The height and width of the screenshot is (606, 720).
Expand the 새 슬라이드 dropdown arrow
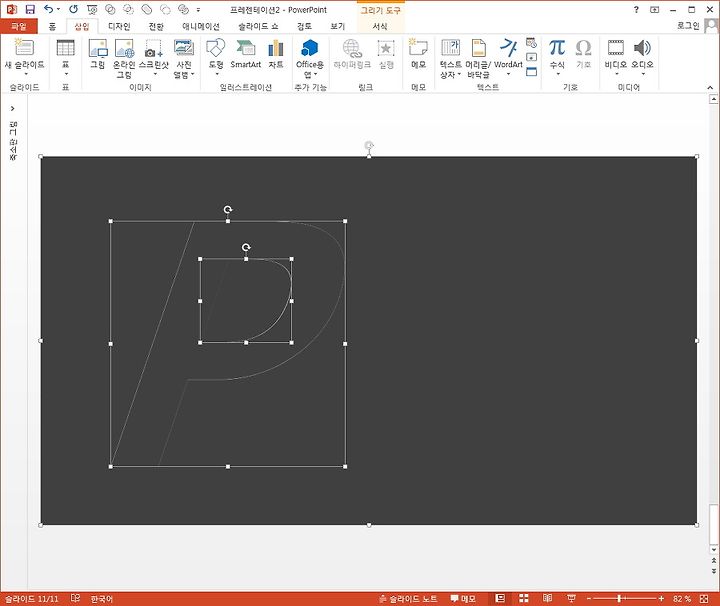click(x=26, y=74)
